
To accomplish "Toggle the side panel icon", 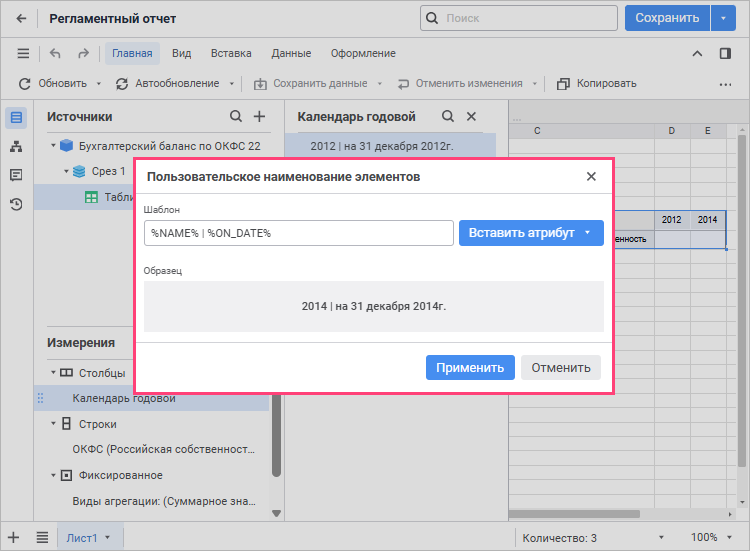I will point(725,53).
